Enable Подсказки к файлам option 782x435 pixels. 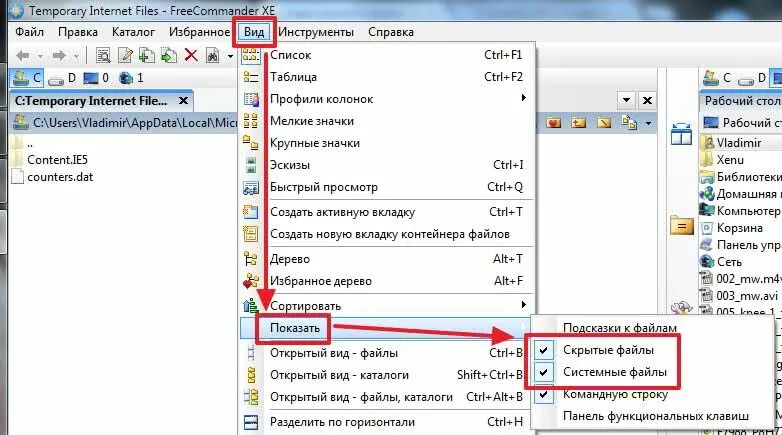[x=619, y=328]
